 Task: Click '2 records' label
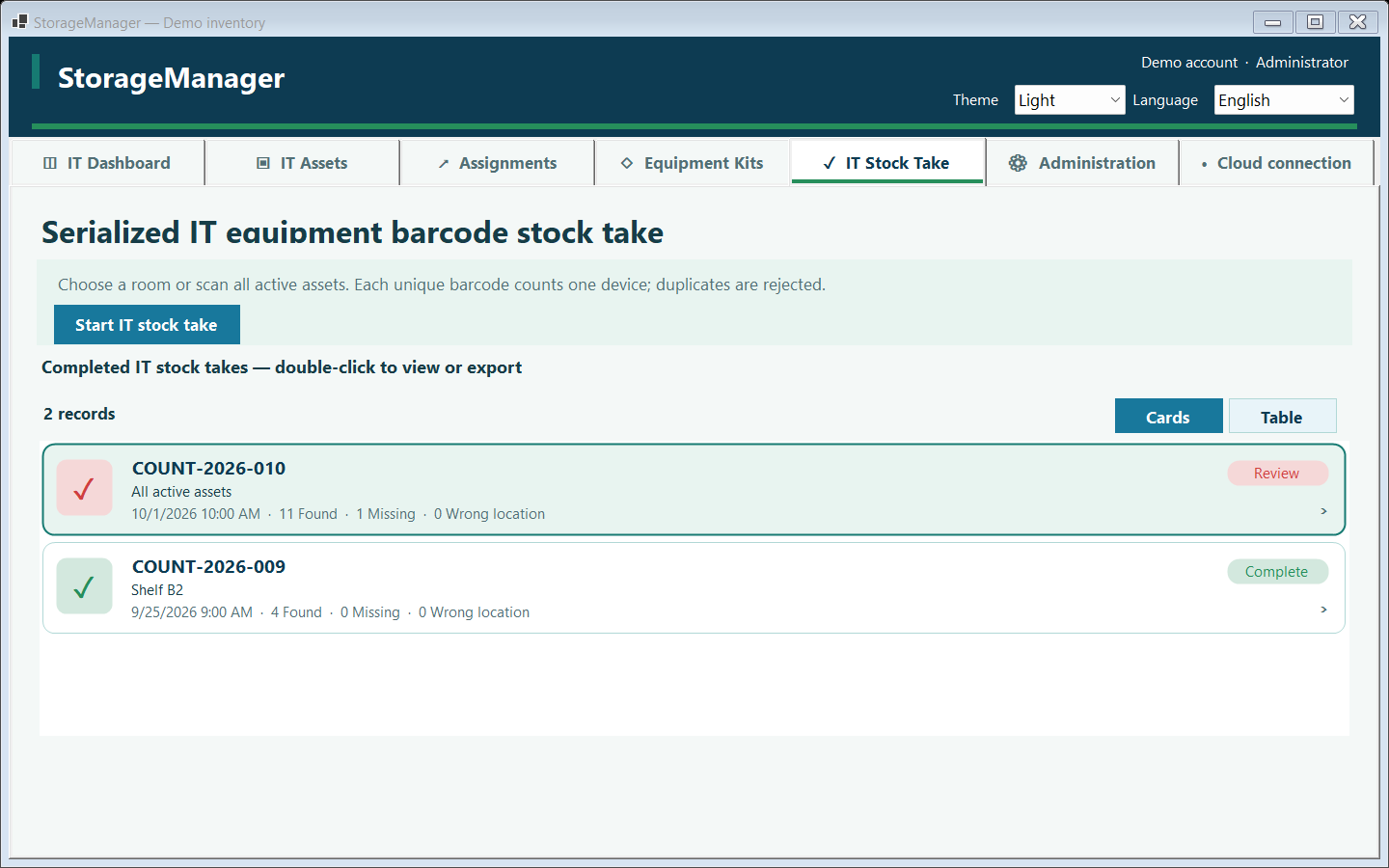[79, 414]
